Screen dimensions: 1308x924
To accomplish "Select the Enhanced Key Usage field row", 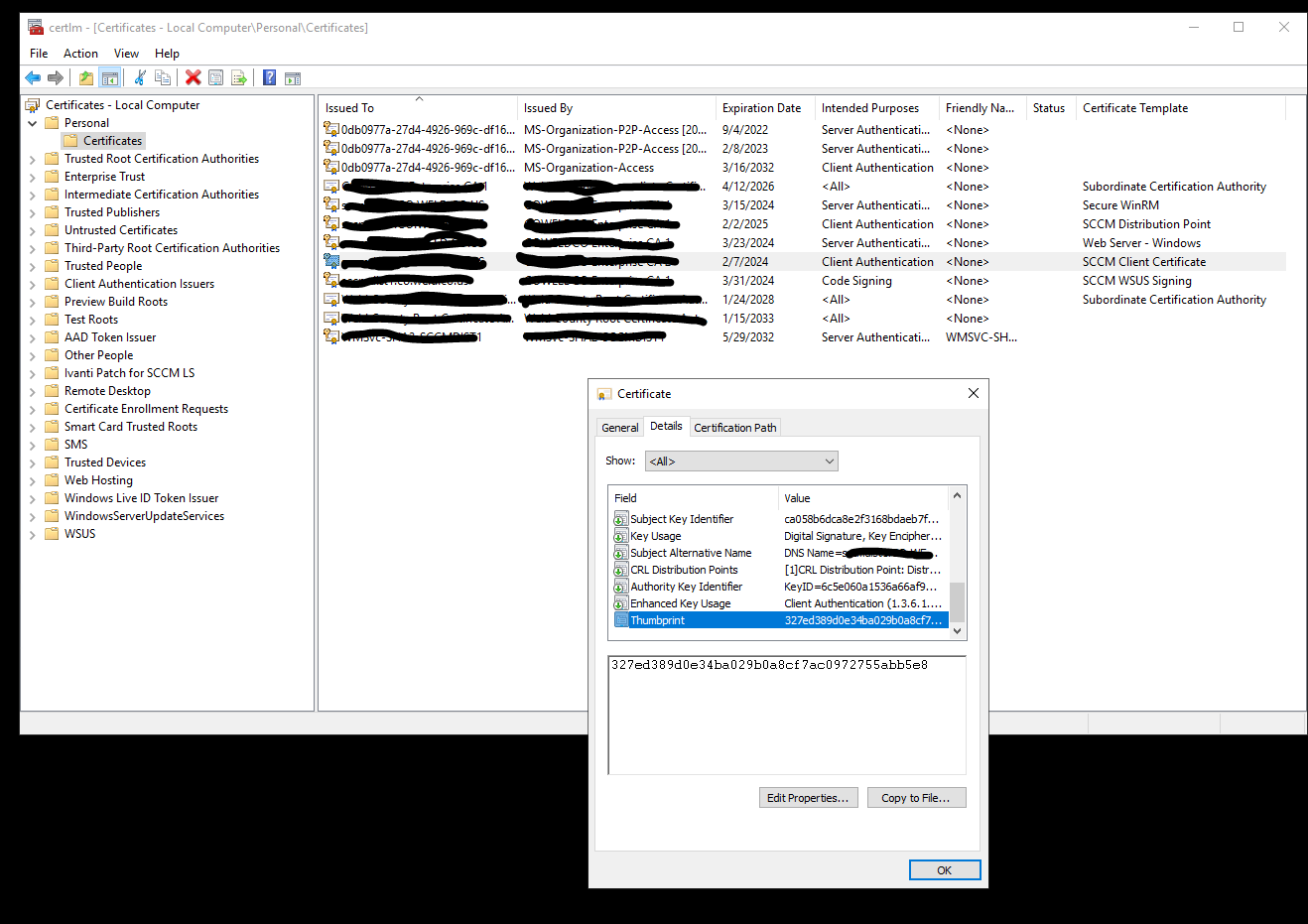I will click(680, 603).
